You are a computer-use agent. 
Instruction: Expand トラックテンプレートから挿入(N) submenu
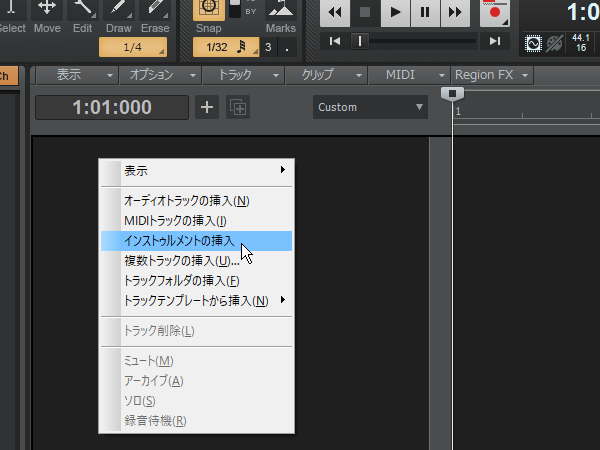196,301
